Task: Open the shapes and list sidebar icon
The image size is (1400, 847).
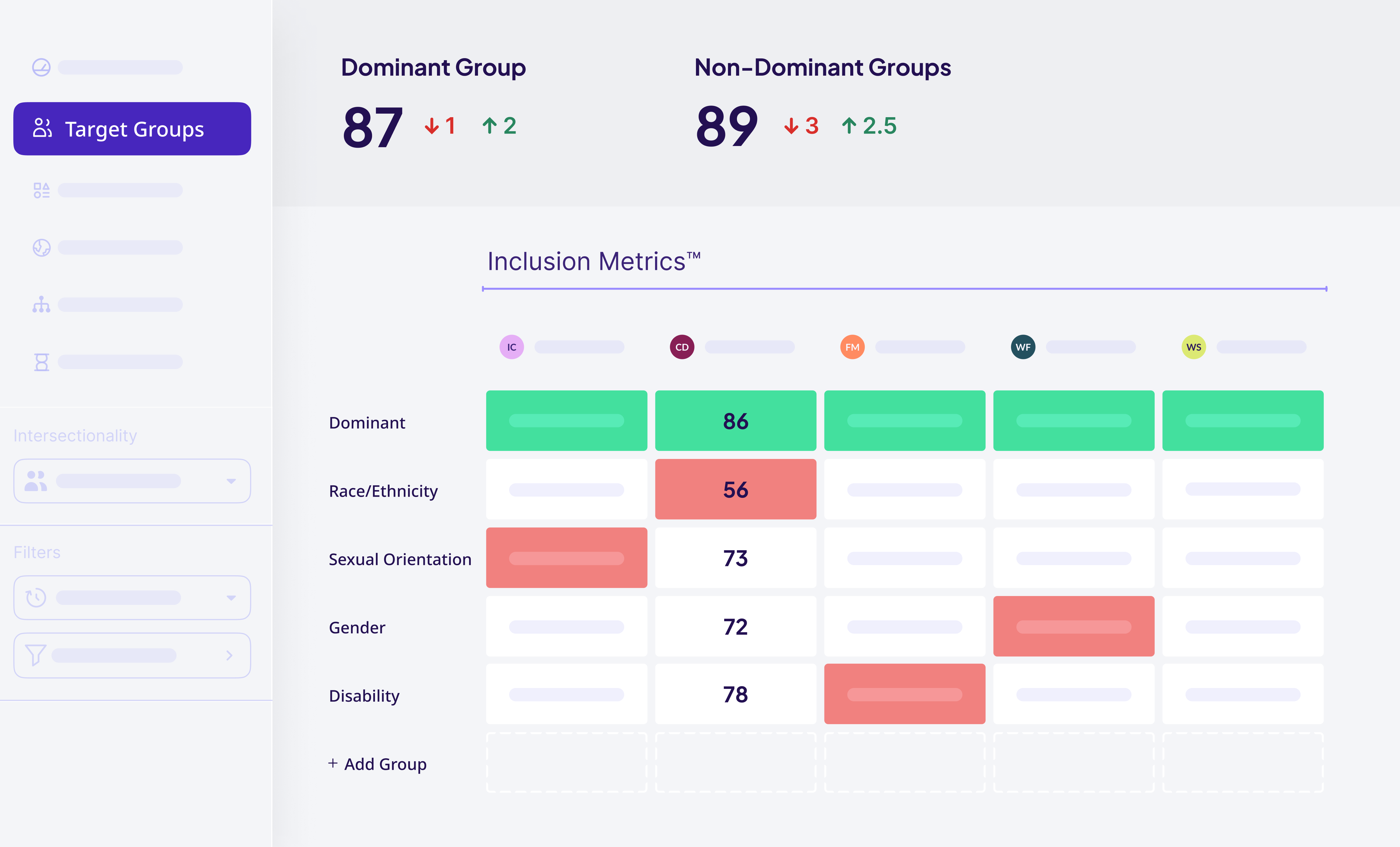Action: 41,190
